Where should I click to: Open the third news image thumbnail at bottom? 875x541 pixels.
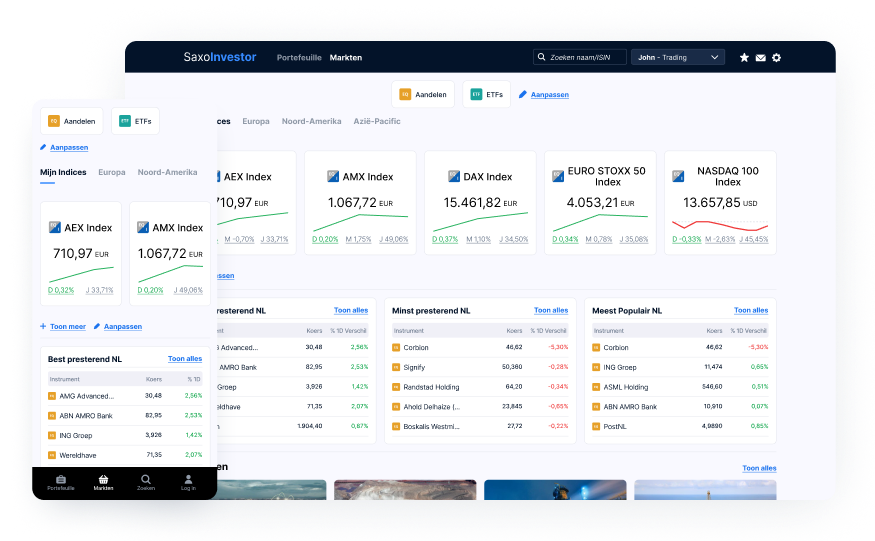[x=555, y=490]
